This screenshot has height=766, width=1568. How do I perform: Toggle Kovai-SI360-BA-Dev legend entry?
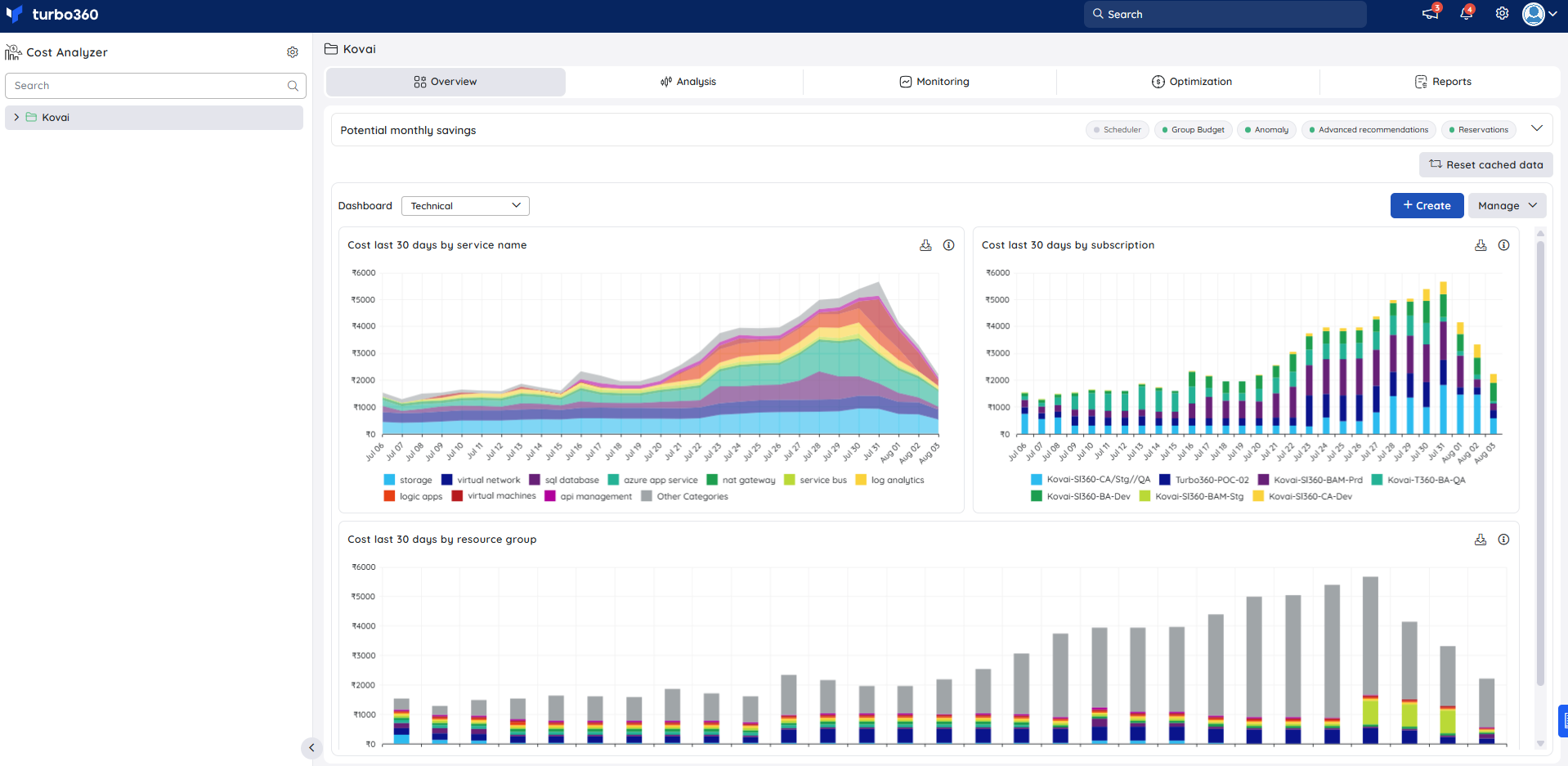[x=1081, y=496]
